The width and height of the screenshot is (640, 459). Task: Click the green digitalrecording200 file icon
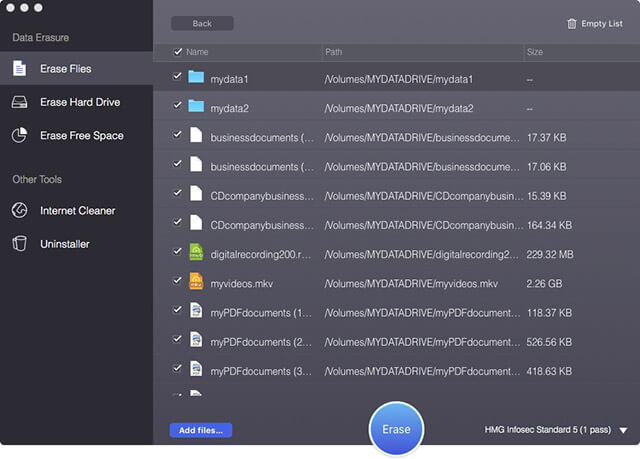point(196,252)
